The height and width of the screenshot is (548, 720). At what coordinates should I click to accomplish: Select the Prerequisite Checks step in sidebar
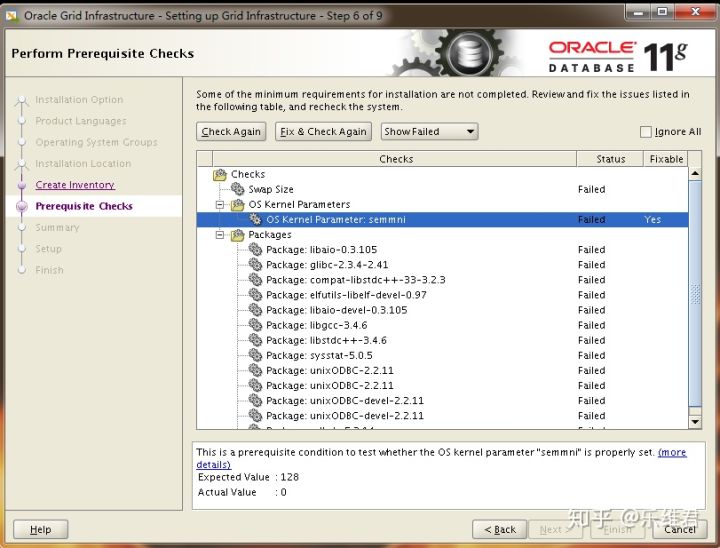coord(84,206)
